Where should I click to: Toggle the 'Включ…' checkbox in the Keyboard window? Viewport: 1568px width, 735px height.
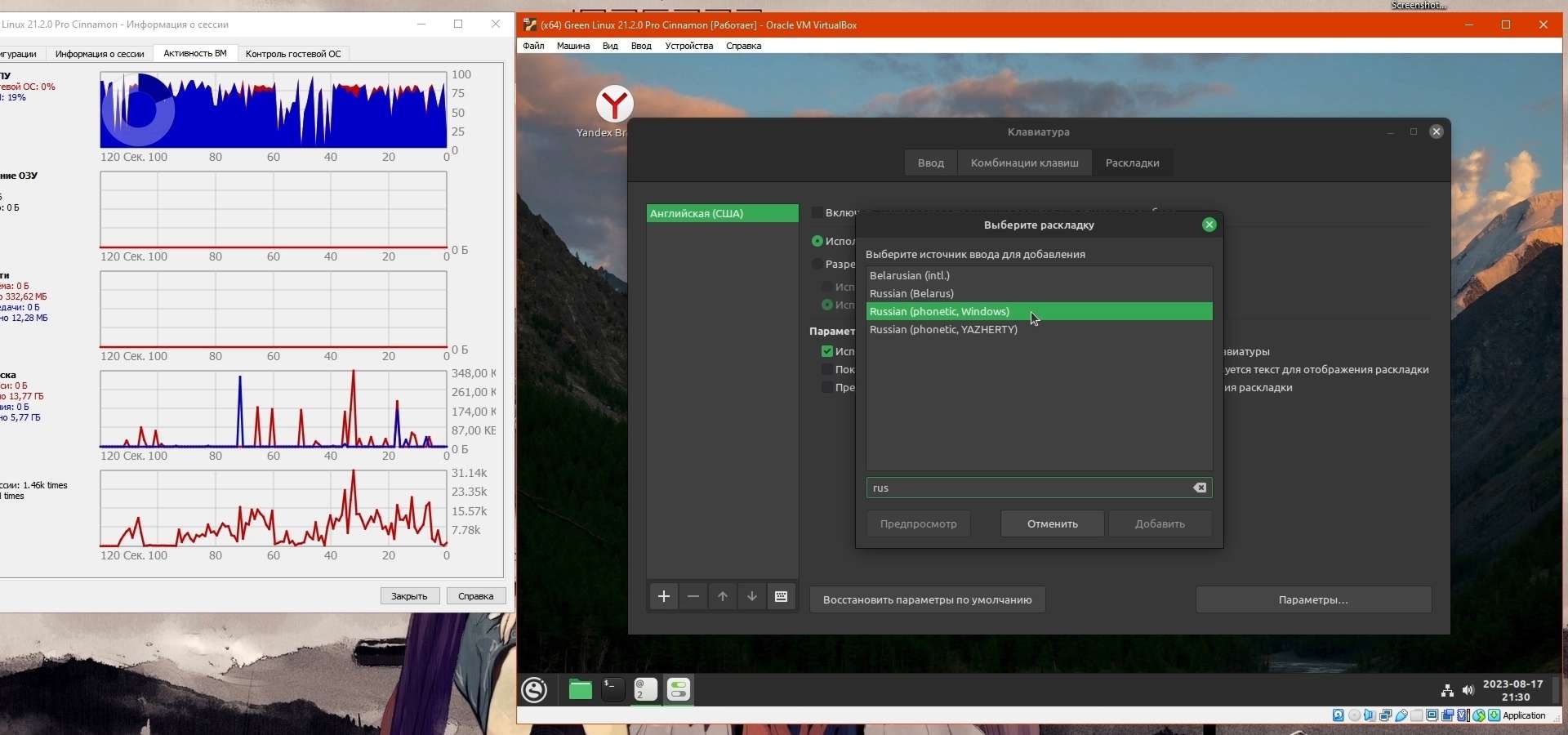click(x=817, y=212)
